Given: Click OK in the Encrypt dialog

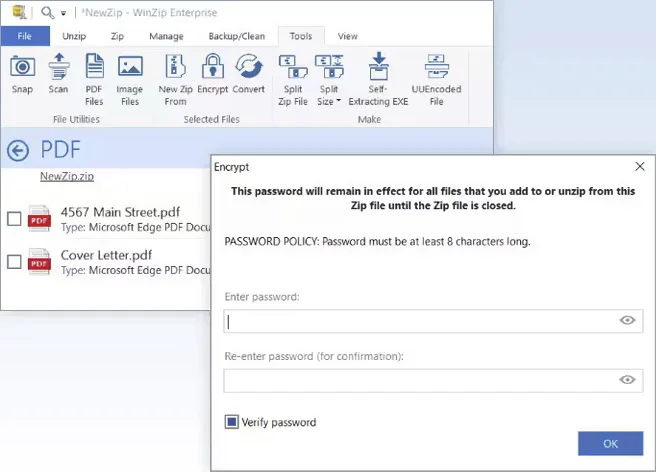Looking at the screenshot, I should click(610, 444).
